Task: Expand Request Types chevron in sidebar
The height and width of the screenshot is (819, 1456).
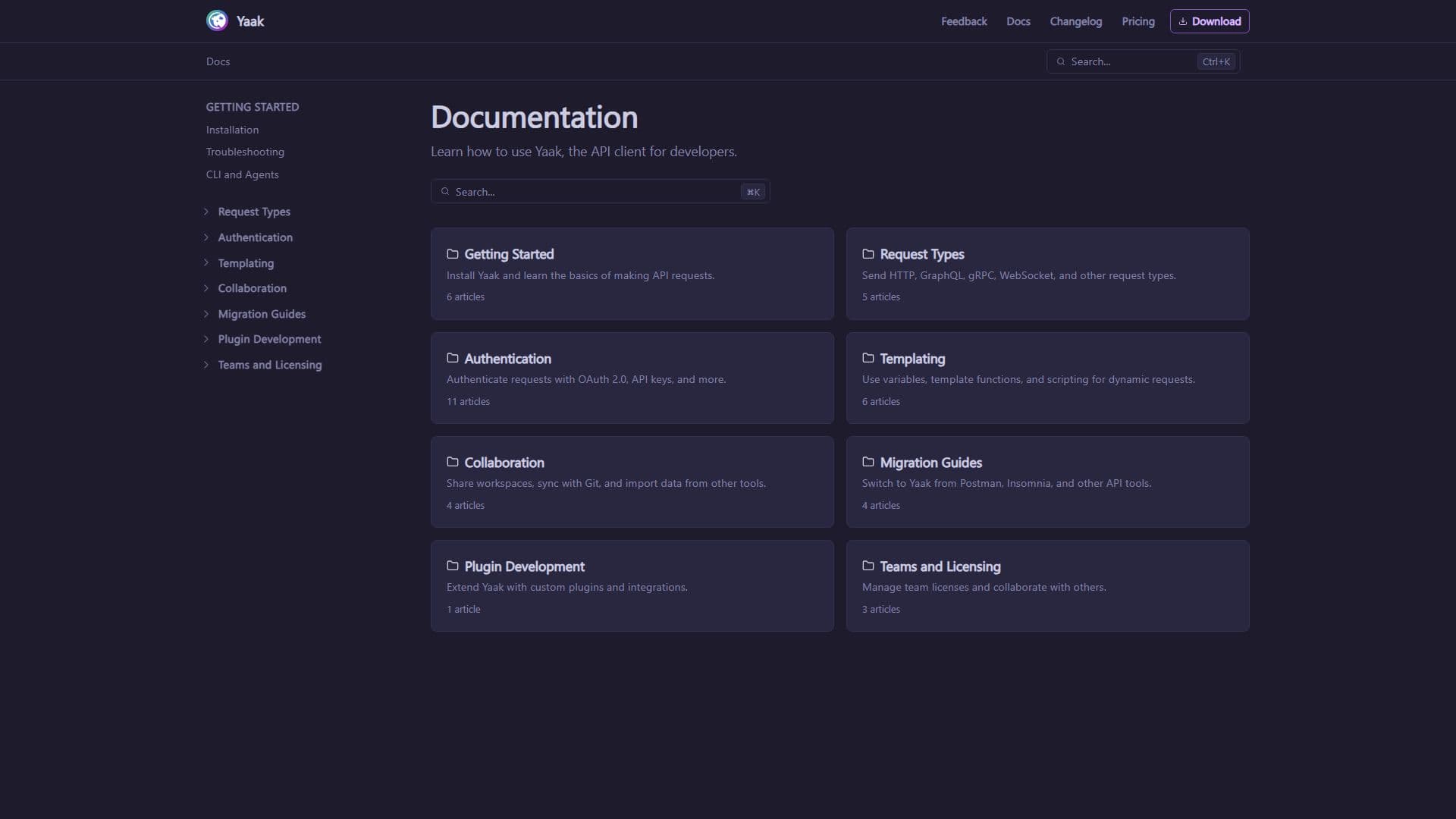Action: [206, 212]
